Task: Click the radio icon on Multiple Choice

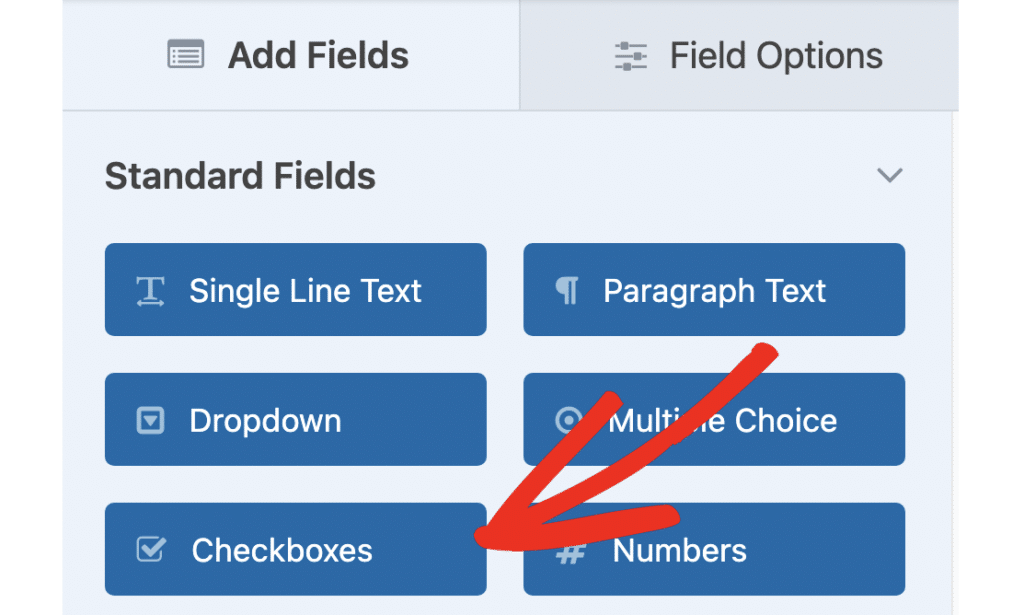Action: click(570, 420)
